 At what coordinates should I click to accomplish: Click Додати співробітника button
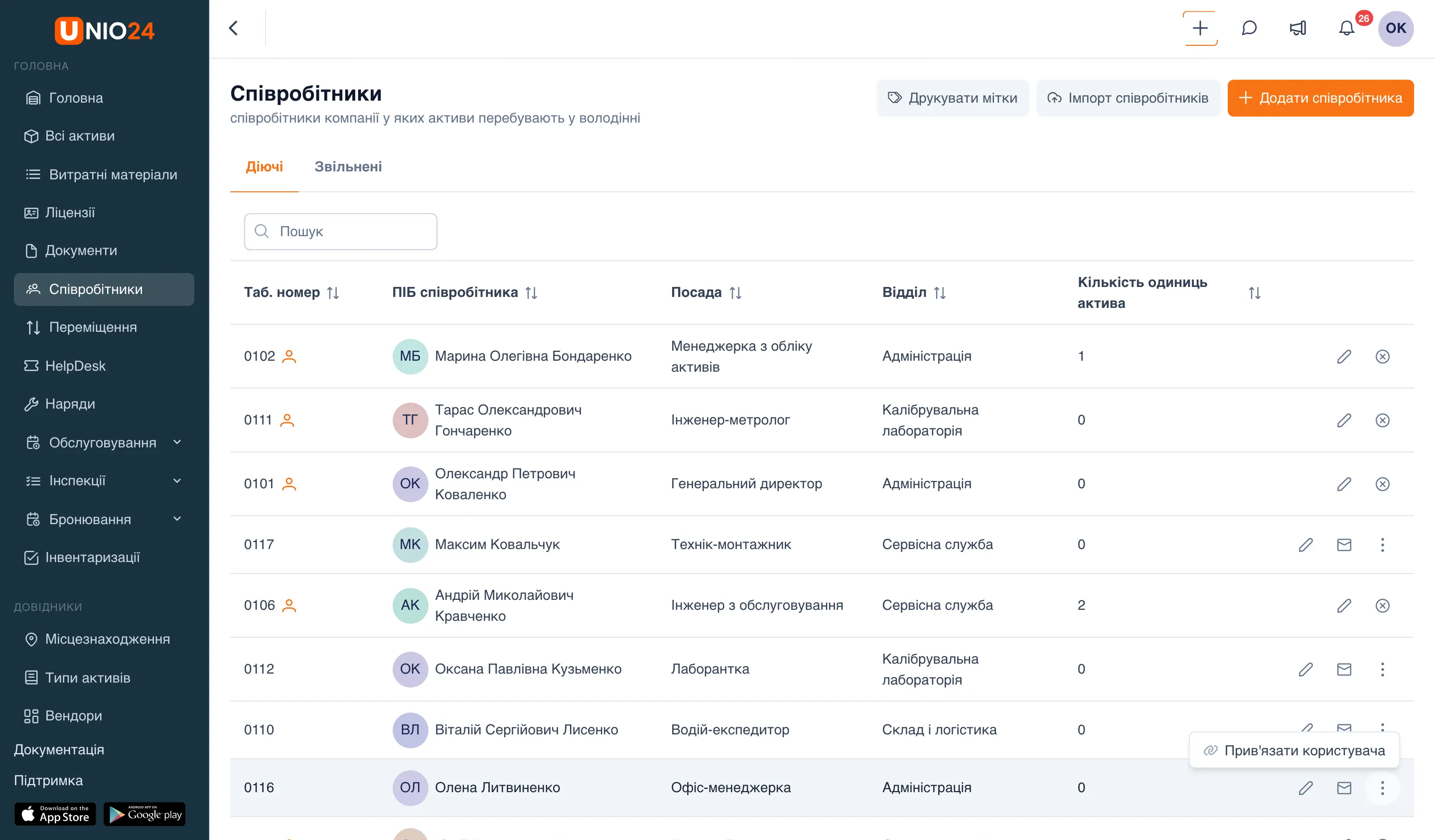click(1320, 98)
